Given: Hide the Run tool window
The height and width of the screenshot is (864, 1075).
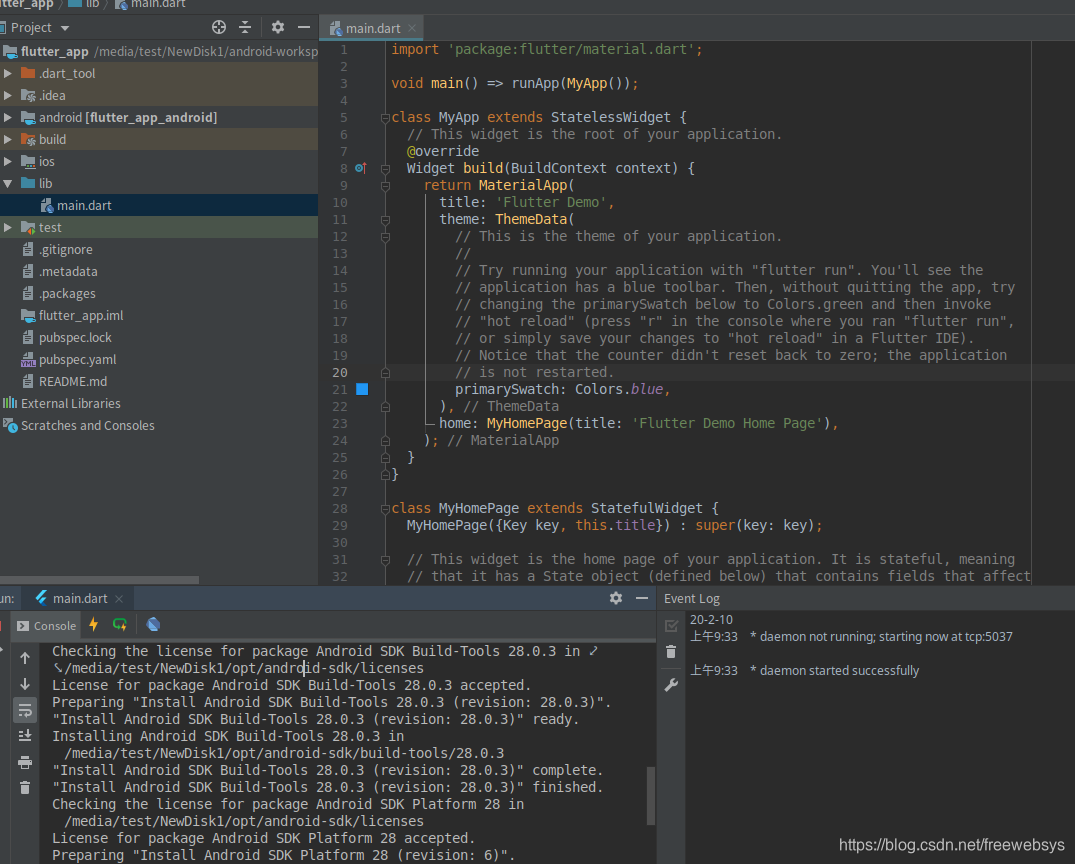Looking at the screenshot, I should coord(642,598).
